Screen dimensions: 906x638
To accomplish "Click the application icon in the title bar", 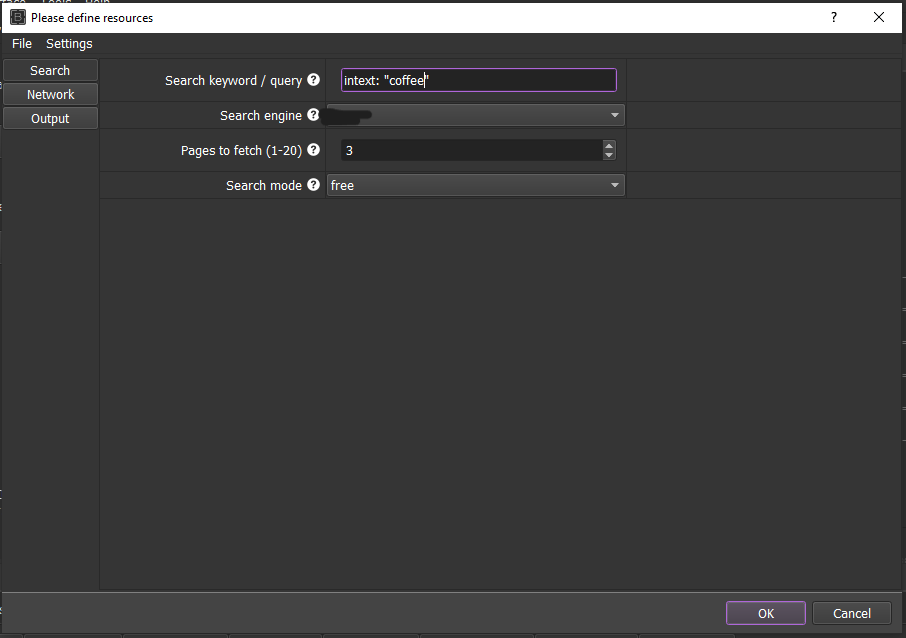I will (18, 17).
